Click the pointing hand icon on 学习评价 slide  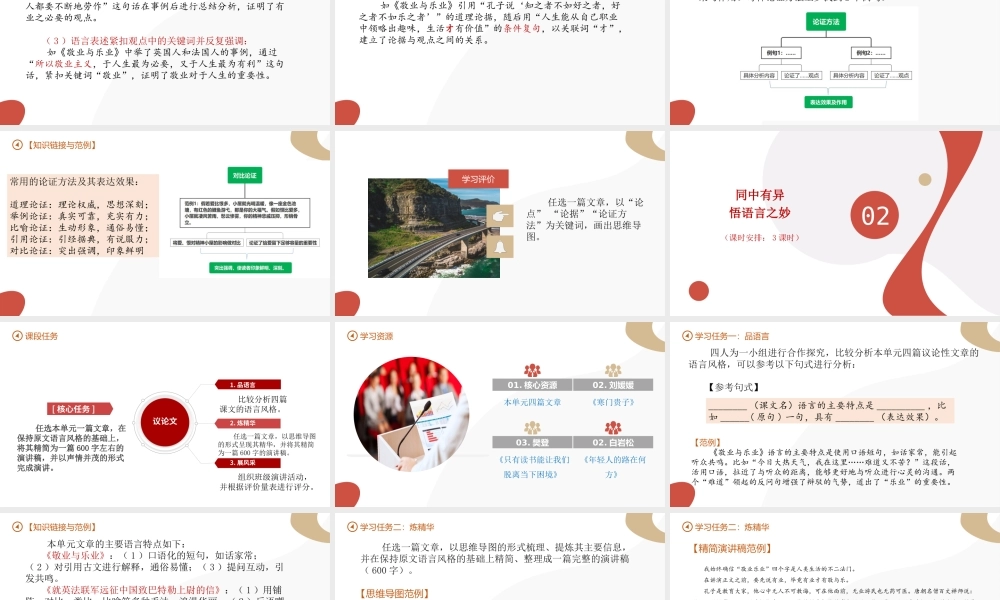click(500, 217)
